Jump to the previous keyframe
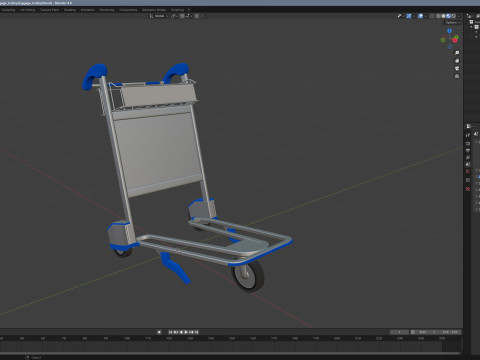Image resolution: width=480 pixels, height=360 pixels. (176, 332)
